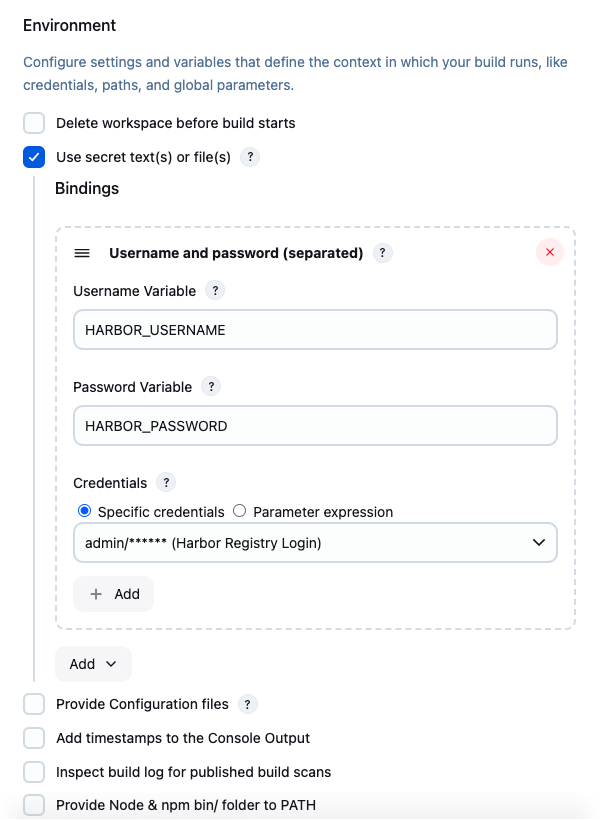
Task: Uncheck Use secret text(s) or file(s)
Action: click(34, 157)
